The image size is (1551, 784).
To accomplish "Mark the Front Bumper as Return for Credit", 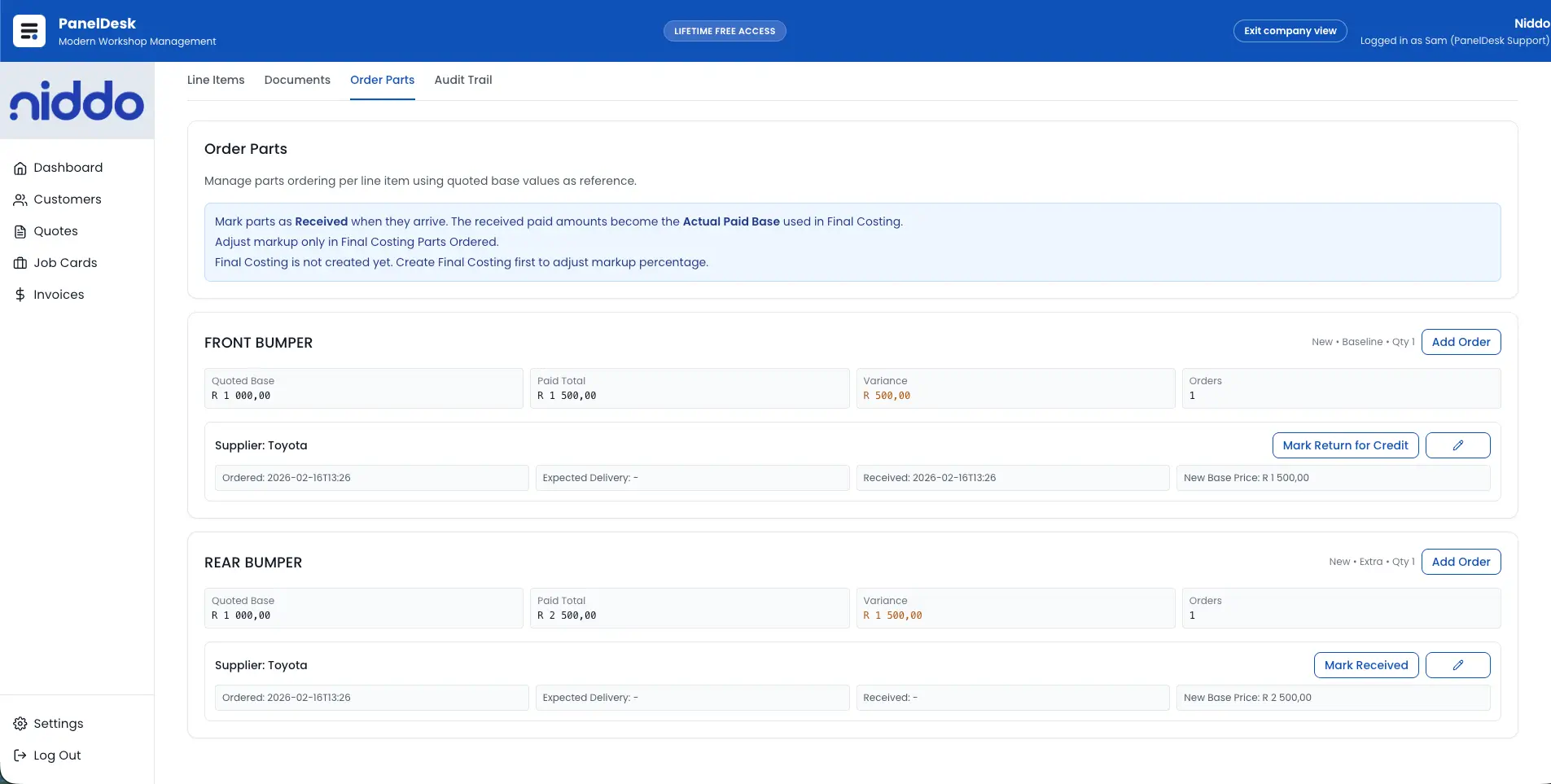I will 1345,445.
